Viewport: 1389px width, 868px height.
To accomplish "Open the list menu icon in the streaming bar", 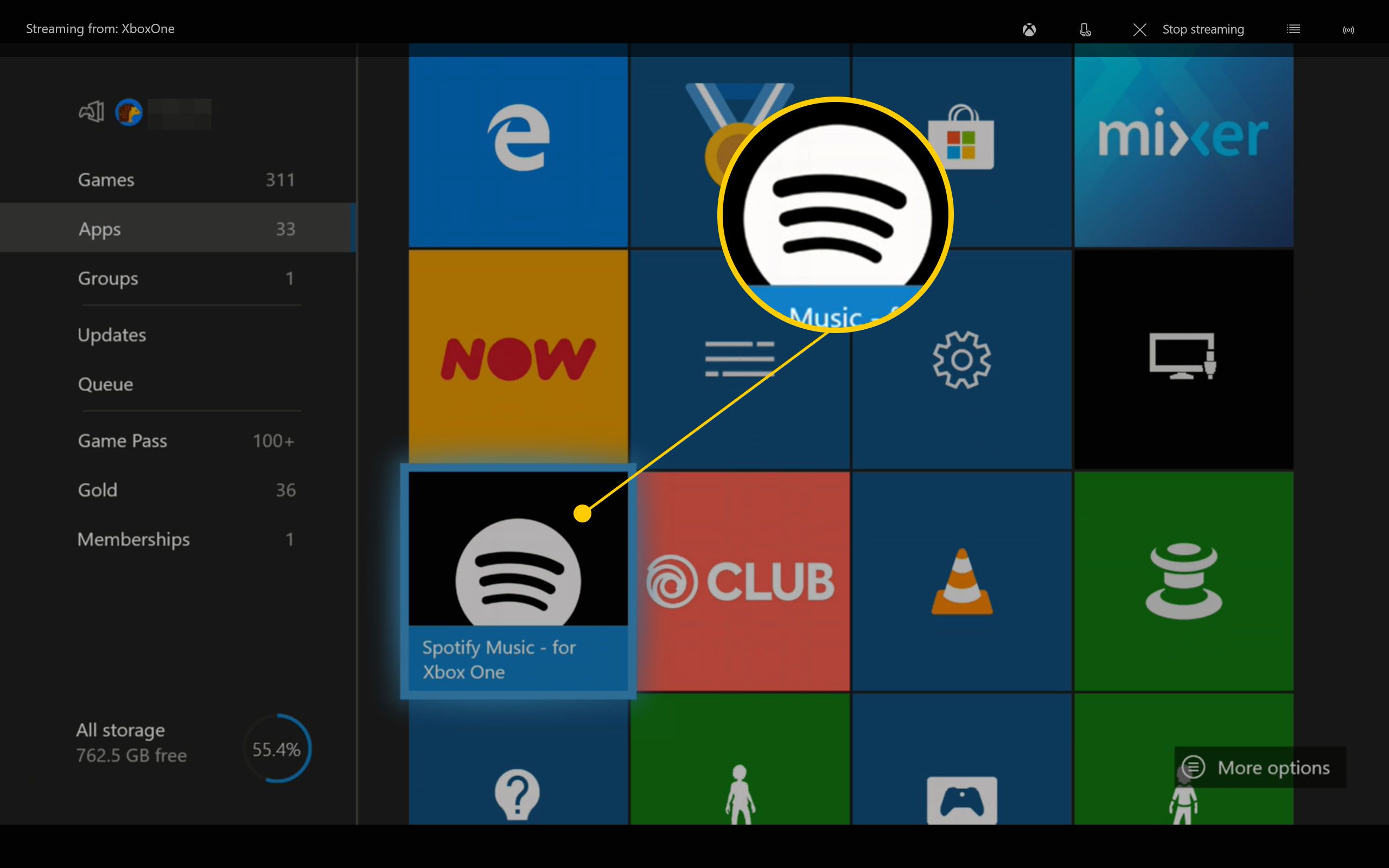I will 1293,29.
